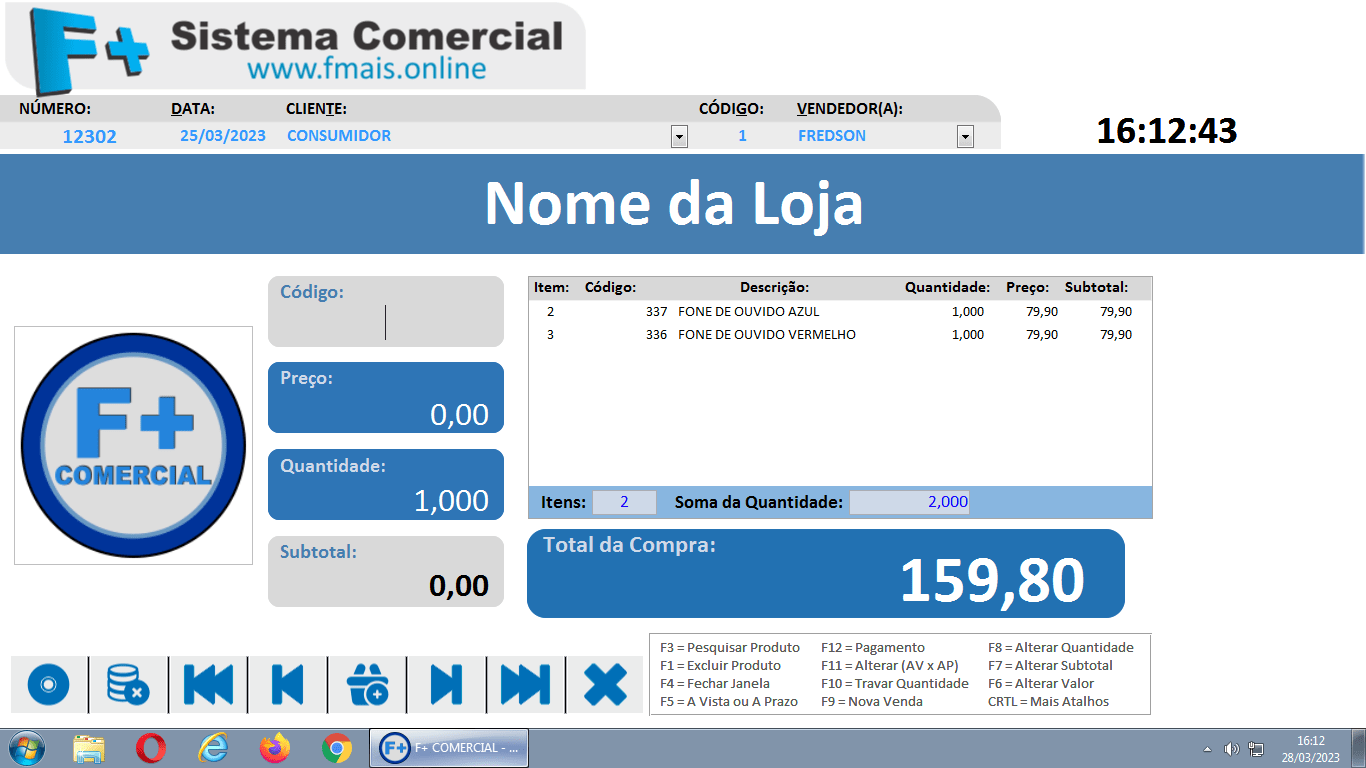The width and height of the screenshot is (1366, 768).
Task: Launch Internet Explorer from taskbar
Action: [213, 748]
